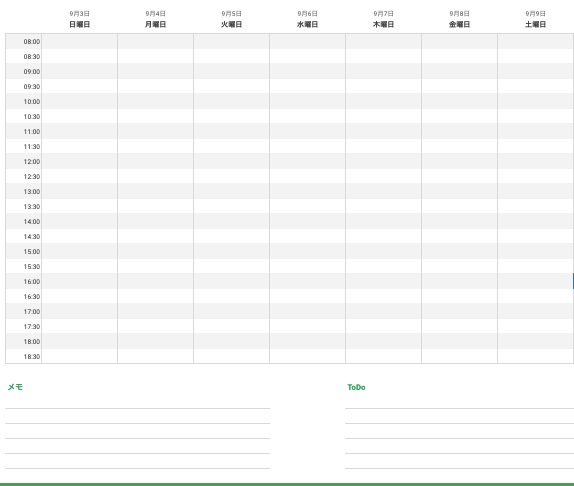This screenshot has width=574, height=486.
Task: Select the 16:00 time label
Action: click(32, 282)
